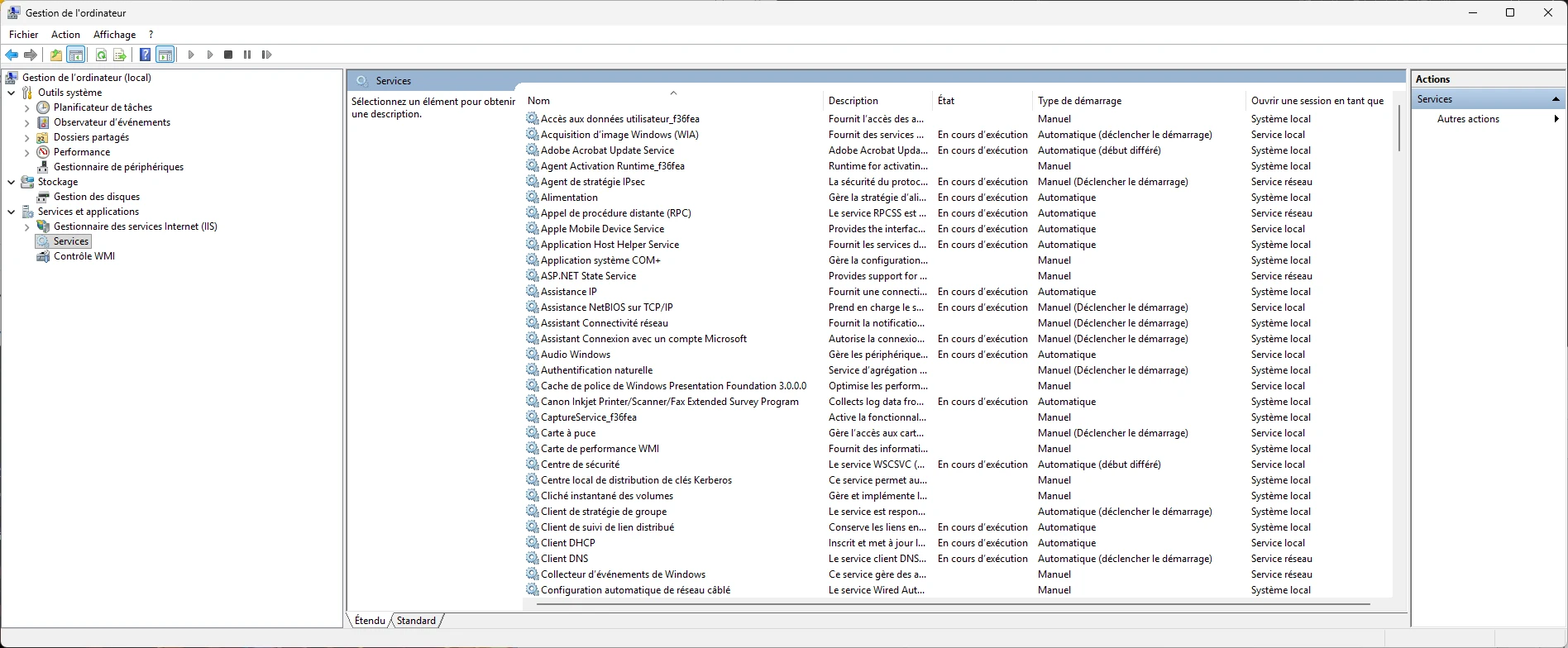Select Gestion de l'ordinateur (local) root node
The width and height of the screenshot is (1568, 648).
point(87,78)
